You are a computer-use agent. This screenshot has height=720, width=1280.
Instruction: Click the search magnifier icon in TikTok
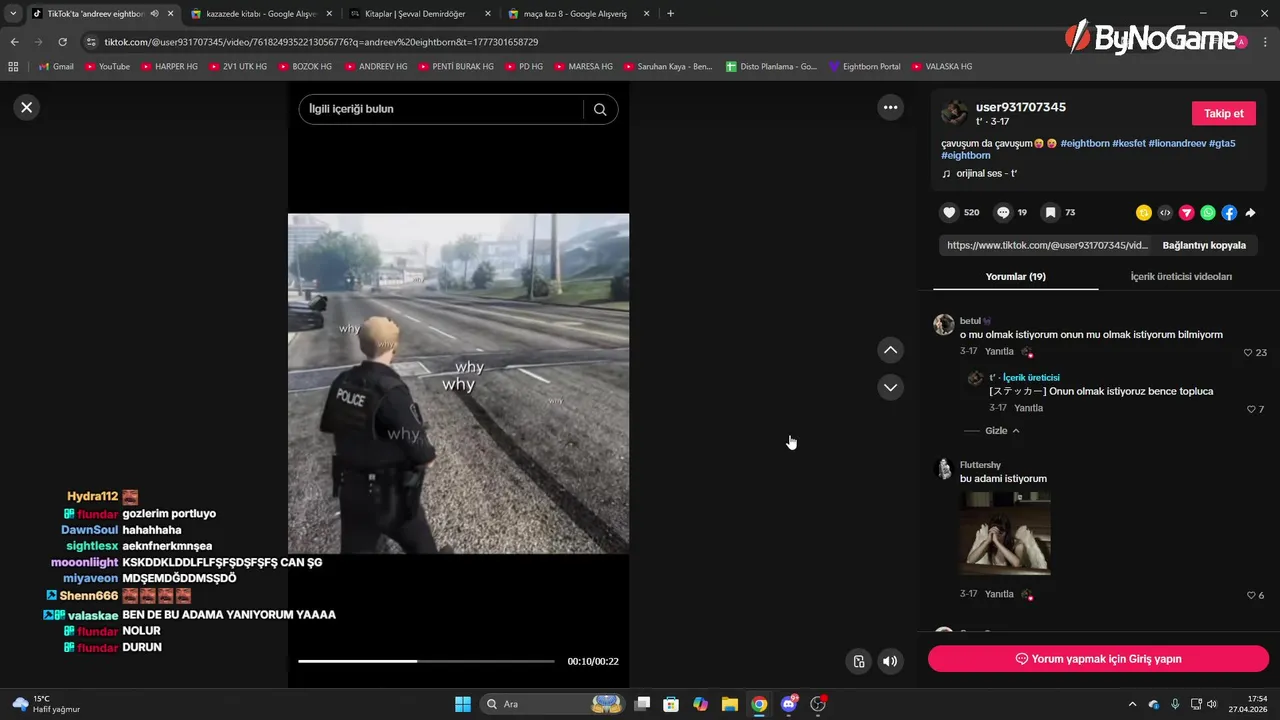coord(600,109)
